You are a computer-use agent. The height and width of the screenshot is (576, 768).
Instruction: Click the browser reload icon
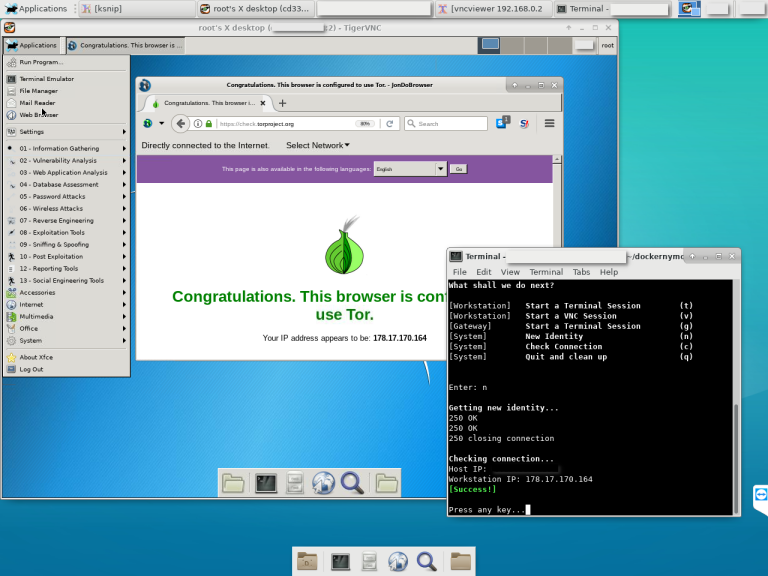(390, 124)
